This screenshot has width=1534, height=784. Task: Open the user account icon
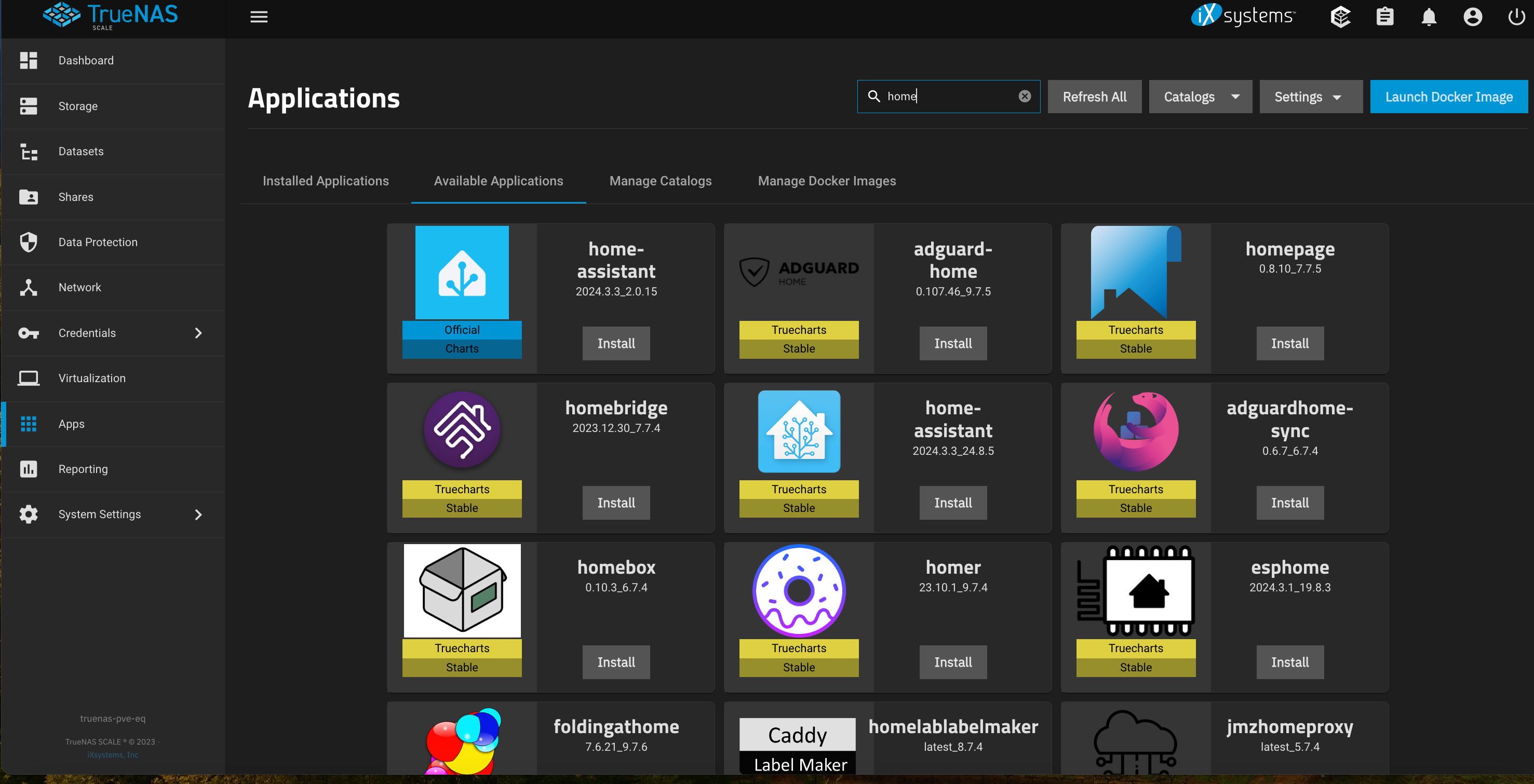tap(1472, 17)
